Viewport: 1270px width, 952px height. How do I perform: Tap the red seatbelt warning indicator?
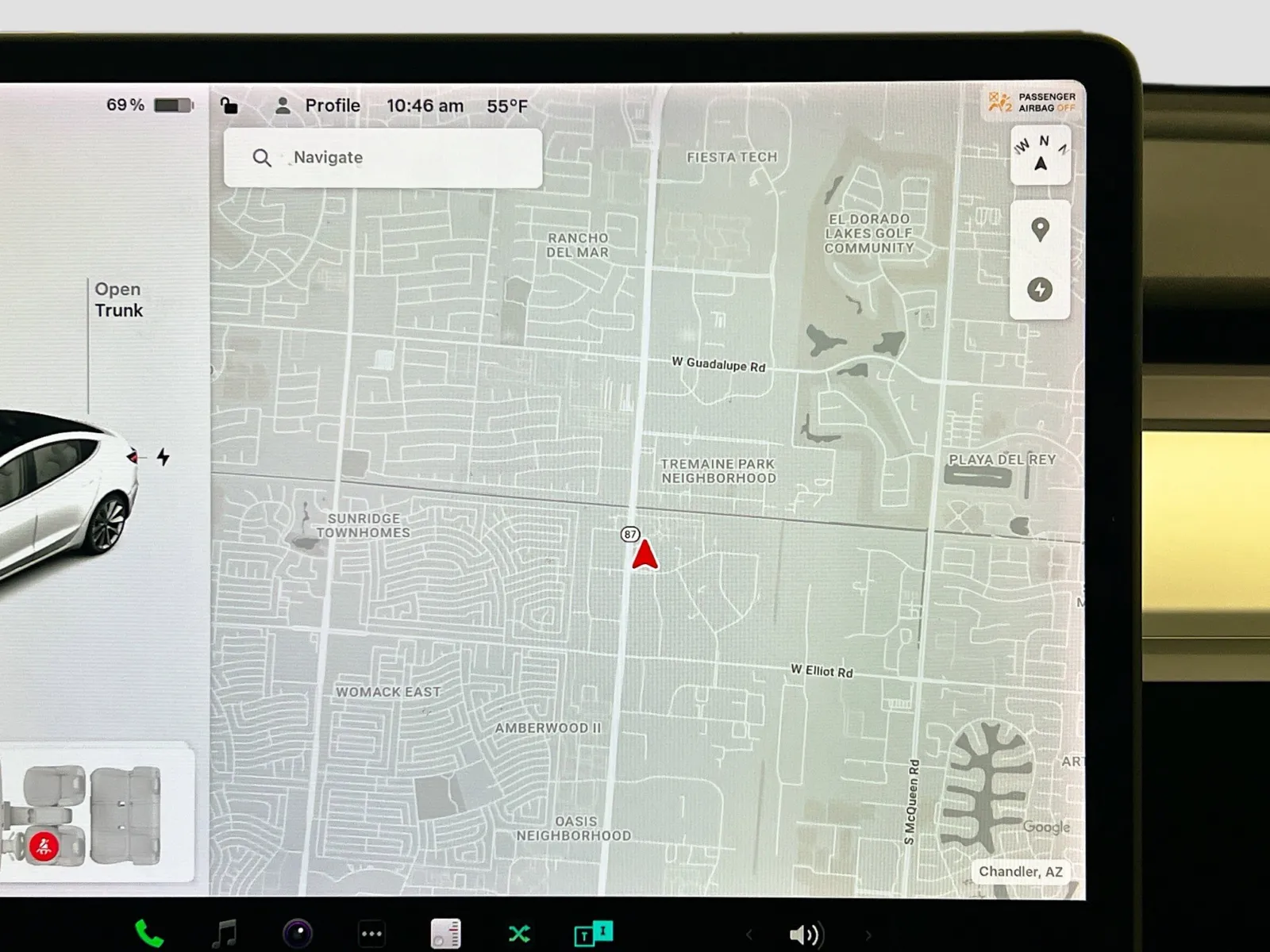[x=44, y=846]
